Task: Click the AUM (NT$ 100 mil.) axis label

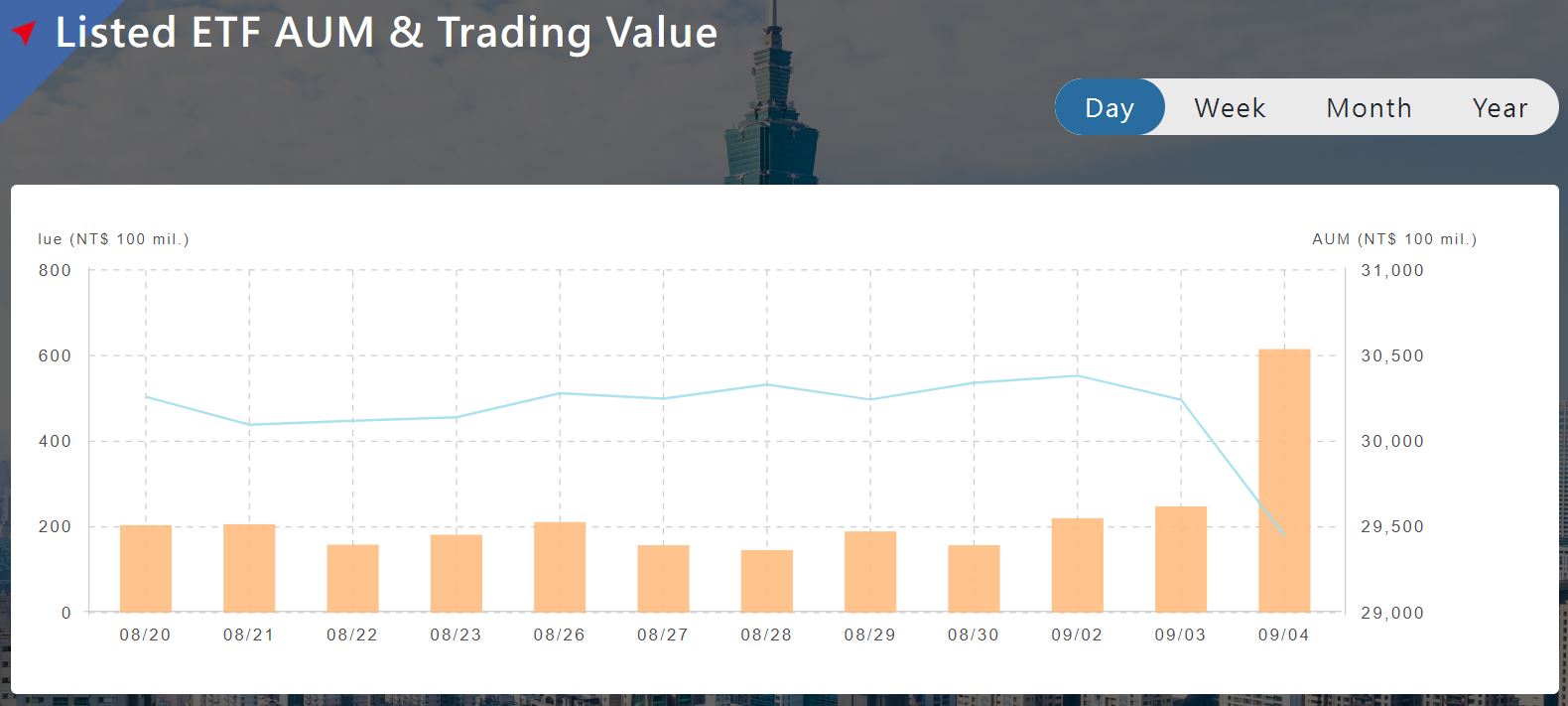Action: click(1393, 239)
